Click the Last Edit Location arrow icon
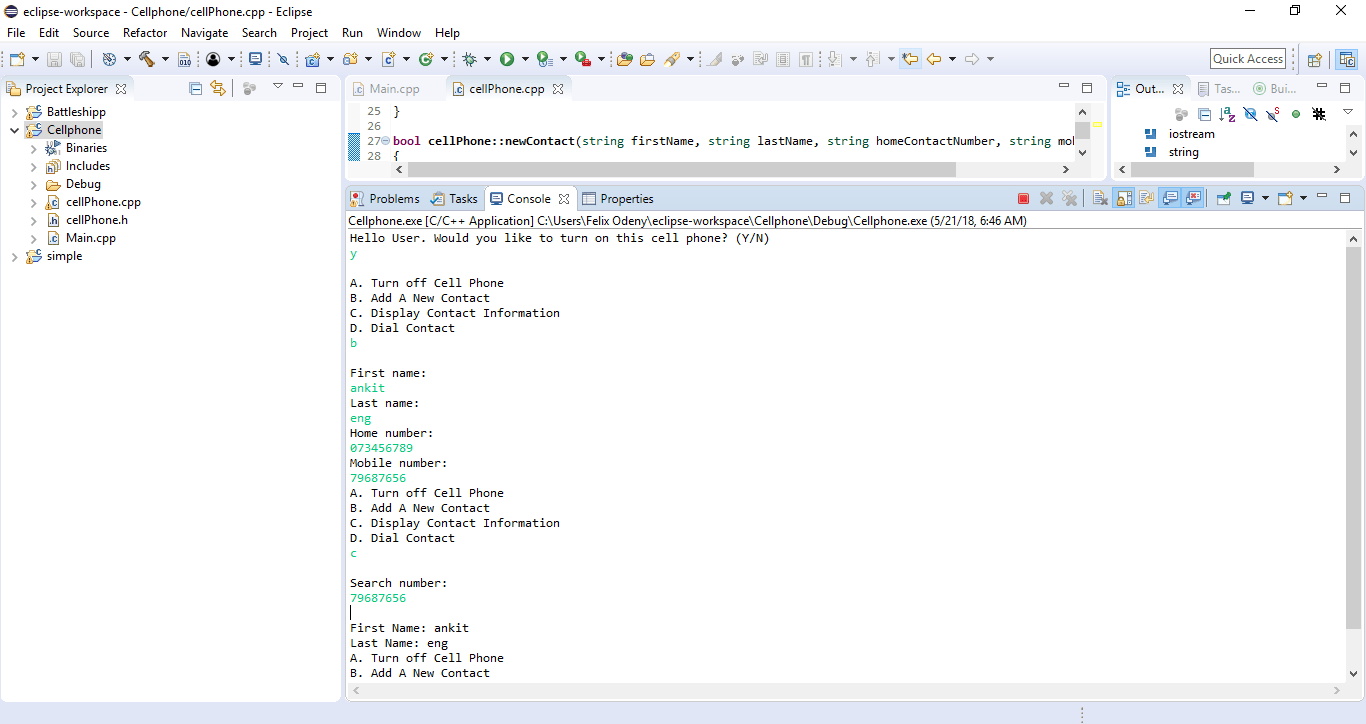The width and height of the screenshot is (1366, 724). (x=910, y=59)
